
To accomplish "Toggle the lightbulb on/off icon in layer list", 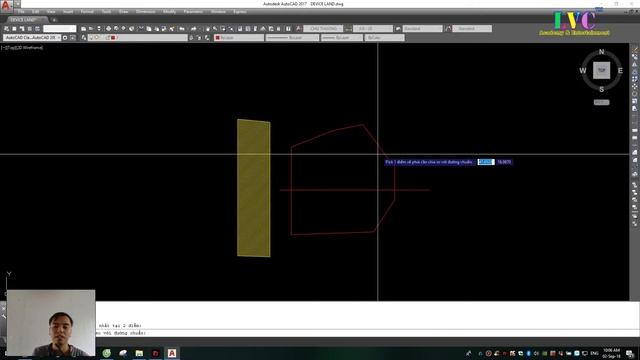I will 91,38.
